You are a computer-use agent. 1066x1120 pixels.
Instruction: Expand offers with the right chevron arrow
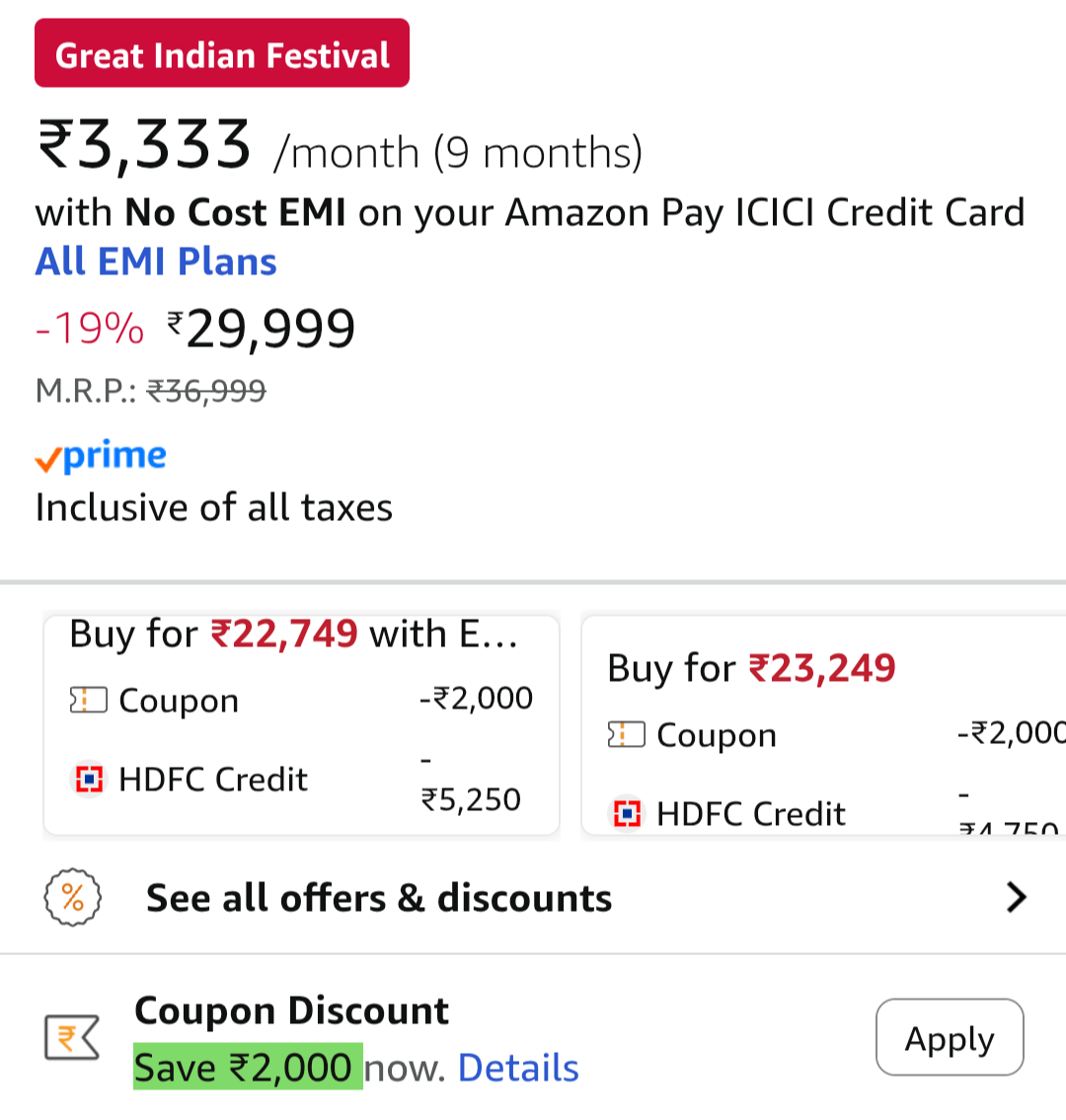(x=1016, y=897)
